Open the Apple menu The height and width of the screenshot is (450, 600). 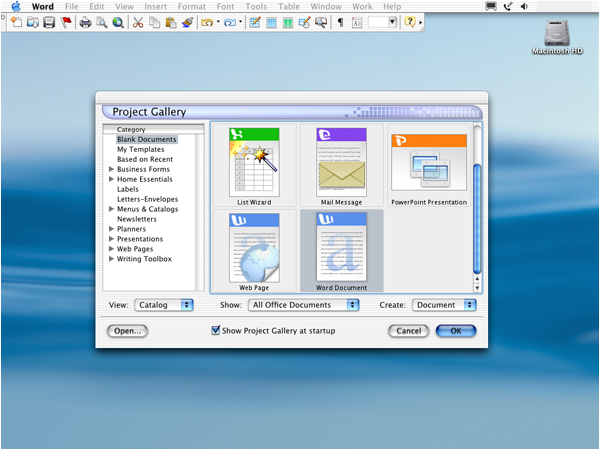[x=16, y=6]
